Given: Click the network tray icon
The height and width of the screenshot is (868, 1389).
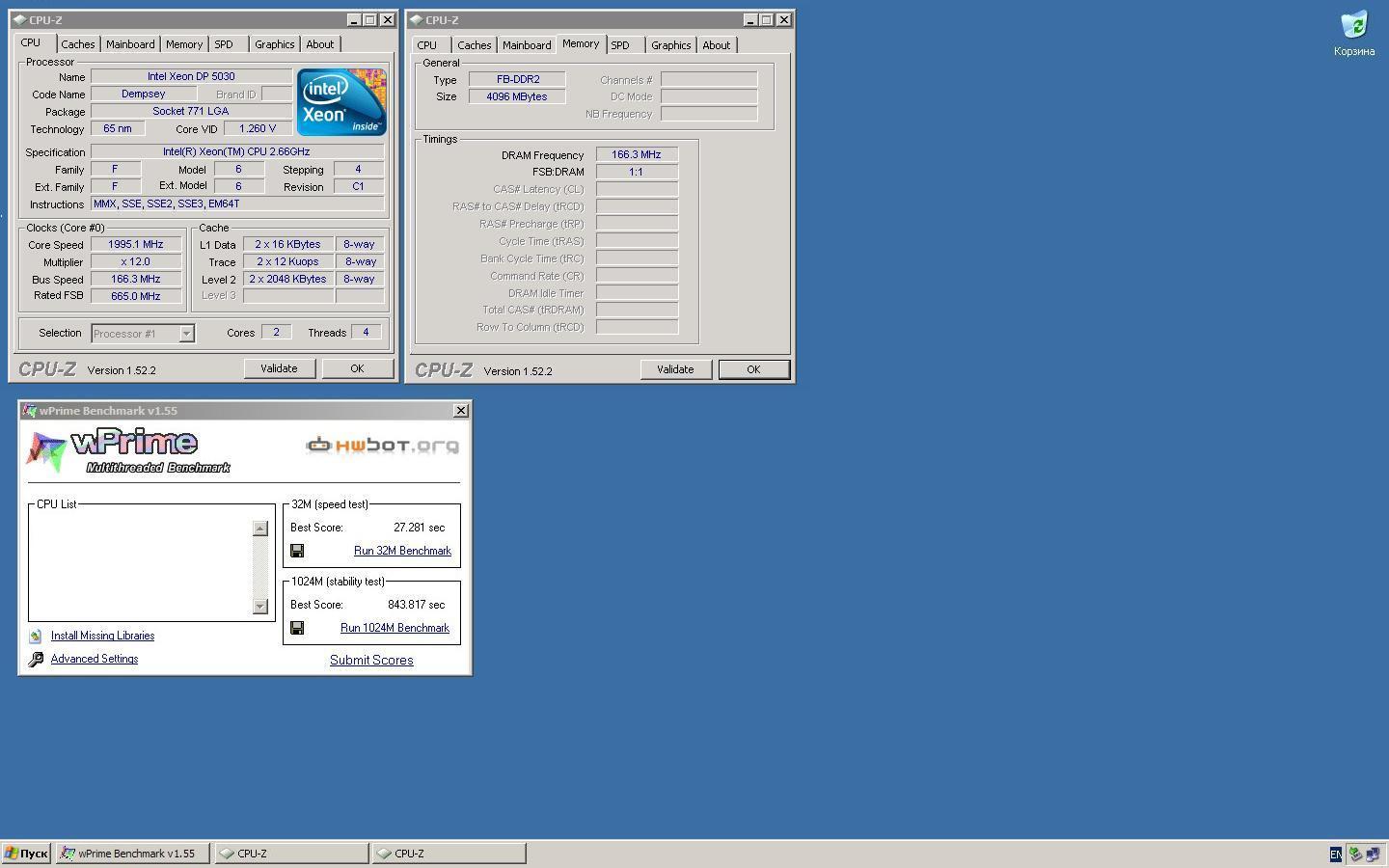Looking at the screenshot, I should [1372, 854].
